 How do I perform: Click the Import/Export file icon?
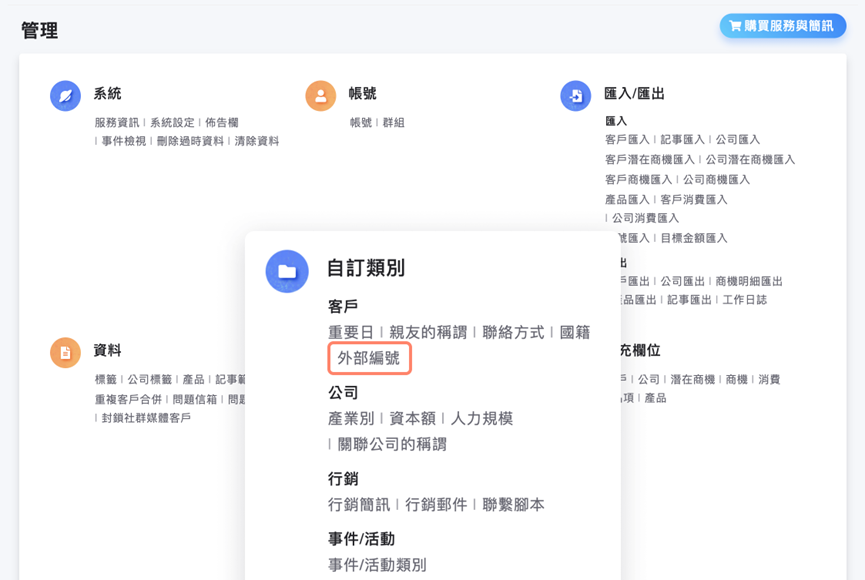(575, 96)
